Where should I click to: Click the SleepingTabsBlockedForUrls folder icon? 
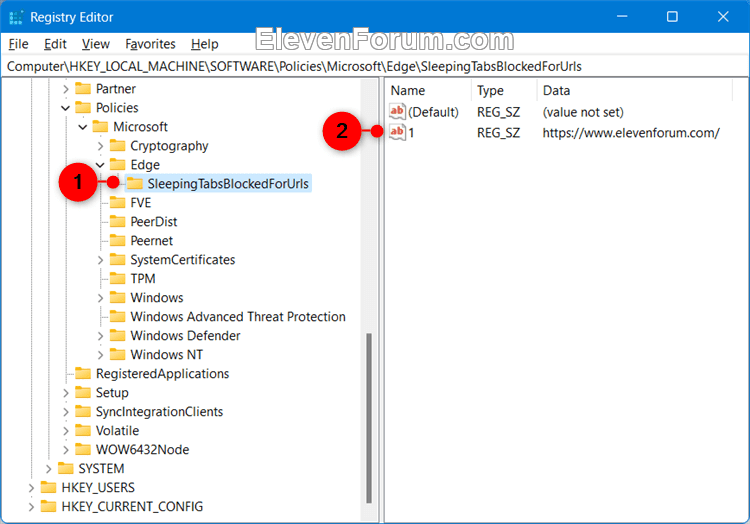click(135, 184)
